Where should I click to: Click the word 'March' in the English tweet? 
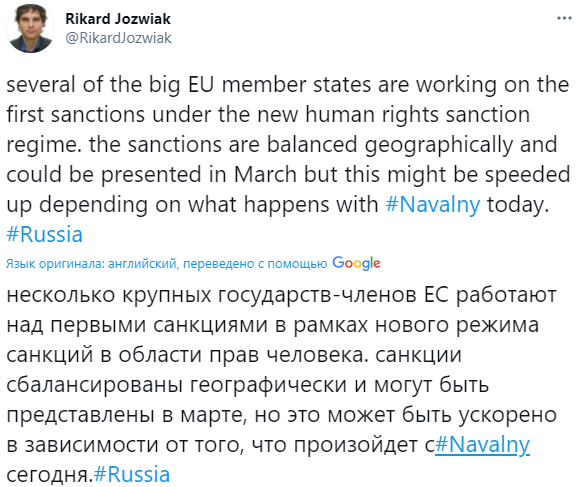[x=265, y=174]
